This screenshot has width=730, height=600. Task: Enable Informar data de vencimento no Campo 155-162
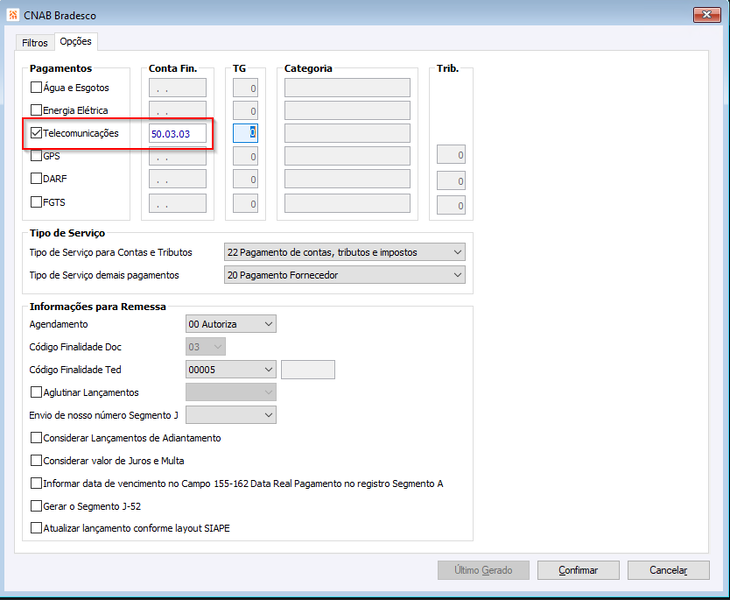point(36,483)
